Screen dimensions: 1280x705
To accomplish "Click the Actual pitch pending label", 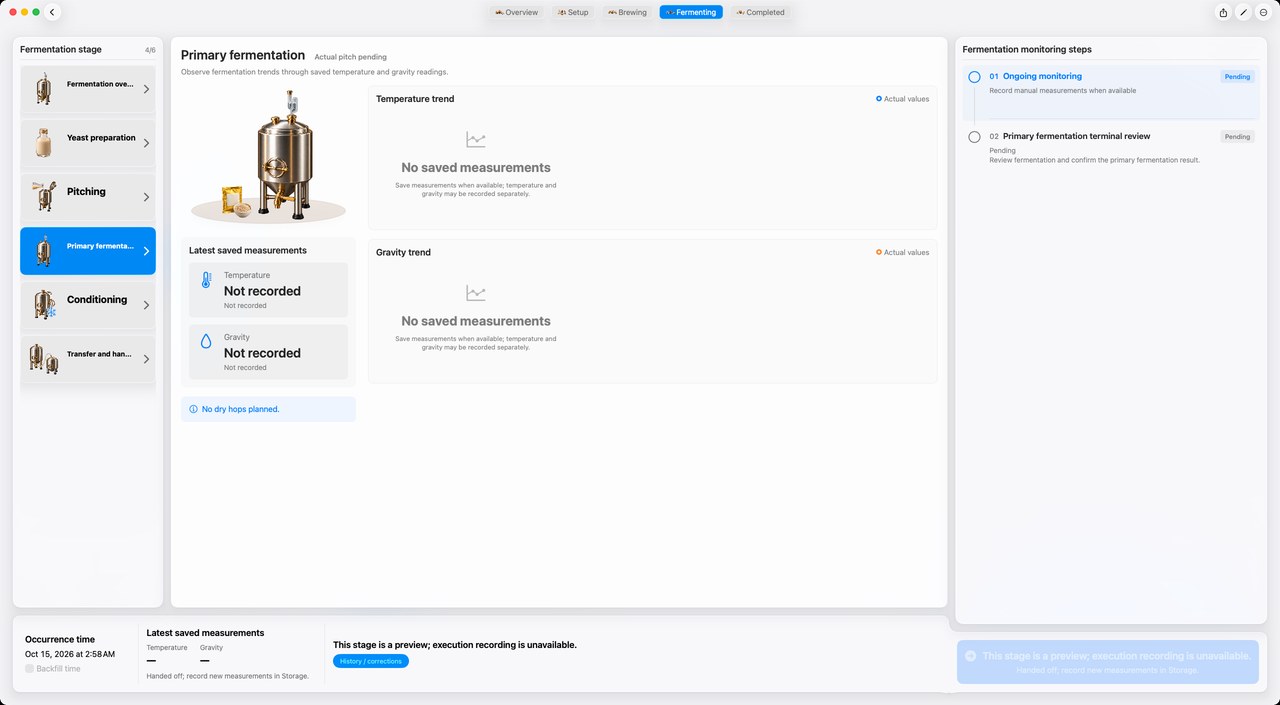I will point(350,57).
